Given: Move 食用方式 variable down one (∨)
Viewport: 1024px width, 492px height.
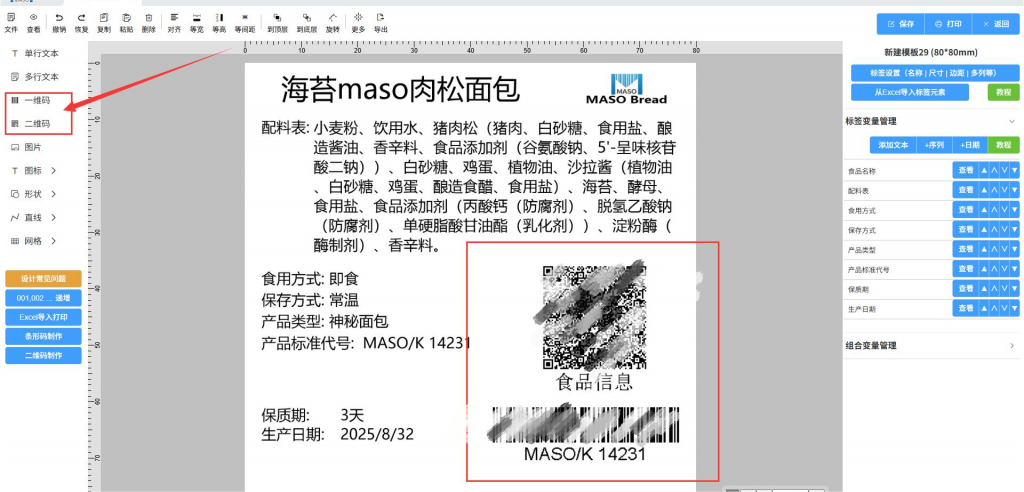Looking at the screenshot, I should coord(1004,210).
